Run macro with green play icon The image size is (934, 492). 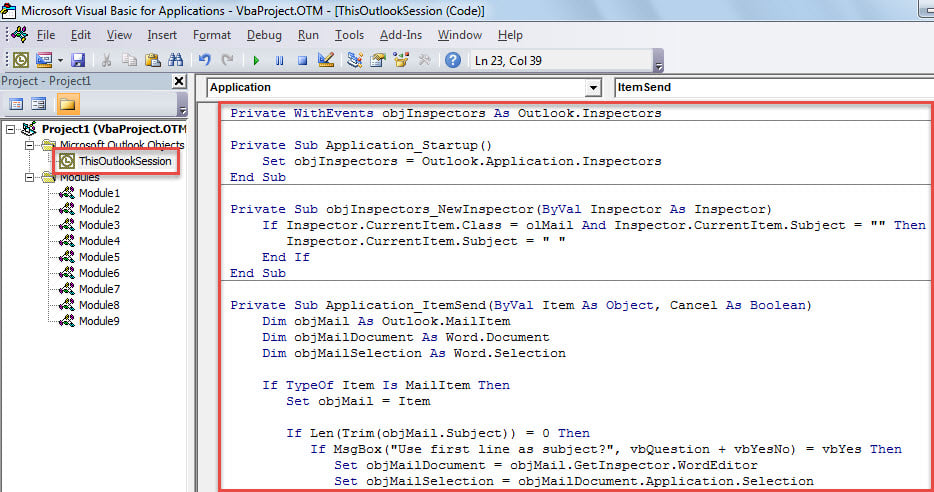[256, 60]
